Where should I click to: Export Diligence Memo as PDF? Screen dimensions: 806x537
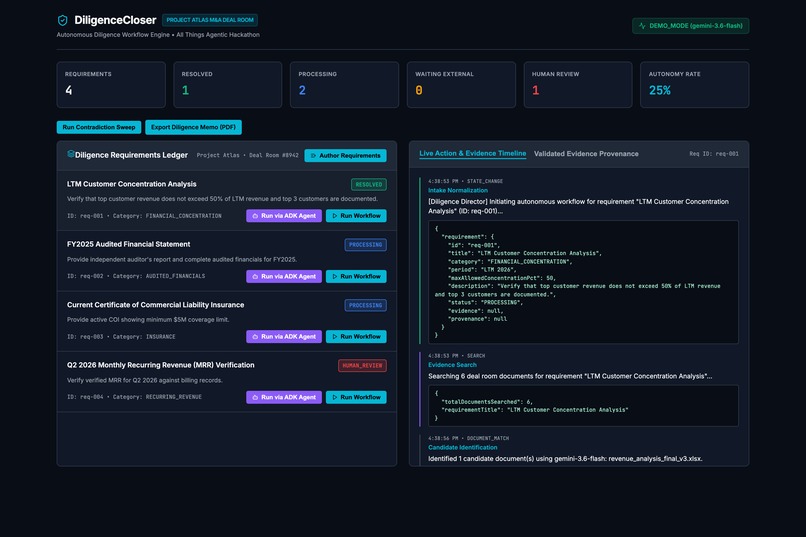[x=193, y=127]
